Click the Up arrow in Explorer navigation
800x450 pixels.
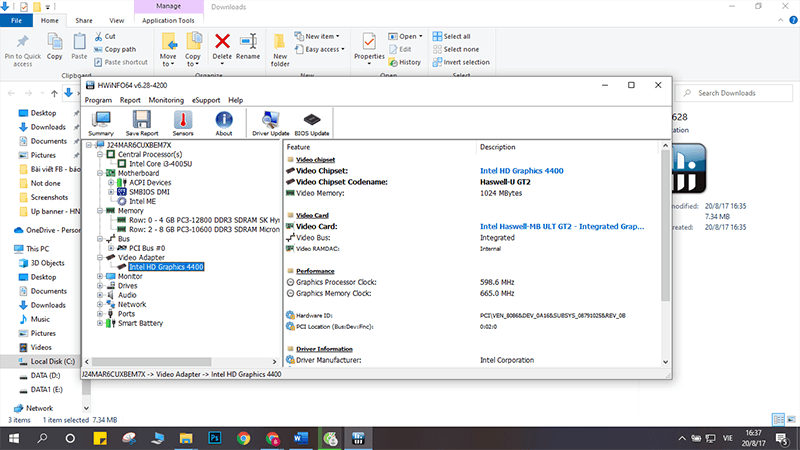coord(54,93)
